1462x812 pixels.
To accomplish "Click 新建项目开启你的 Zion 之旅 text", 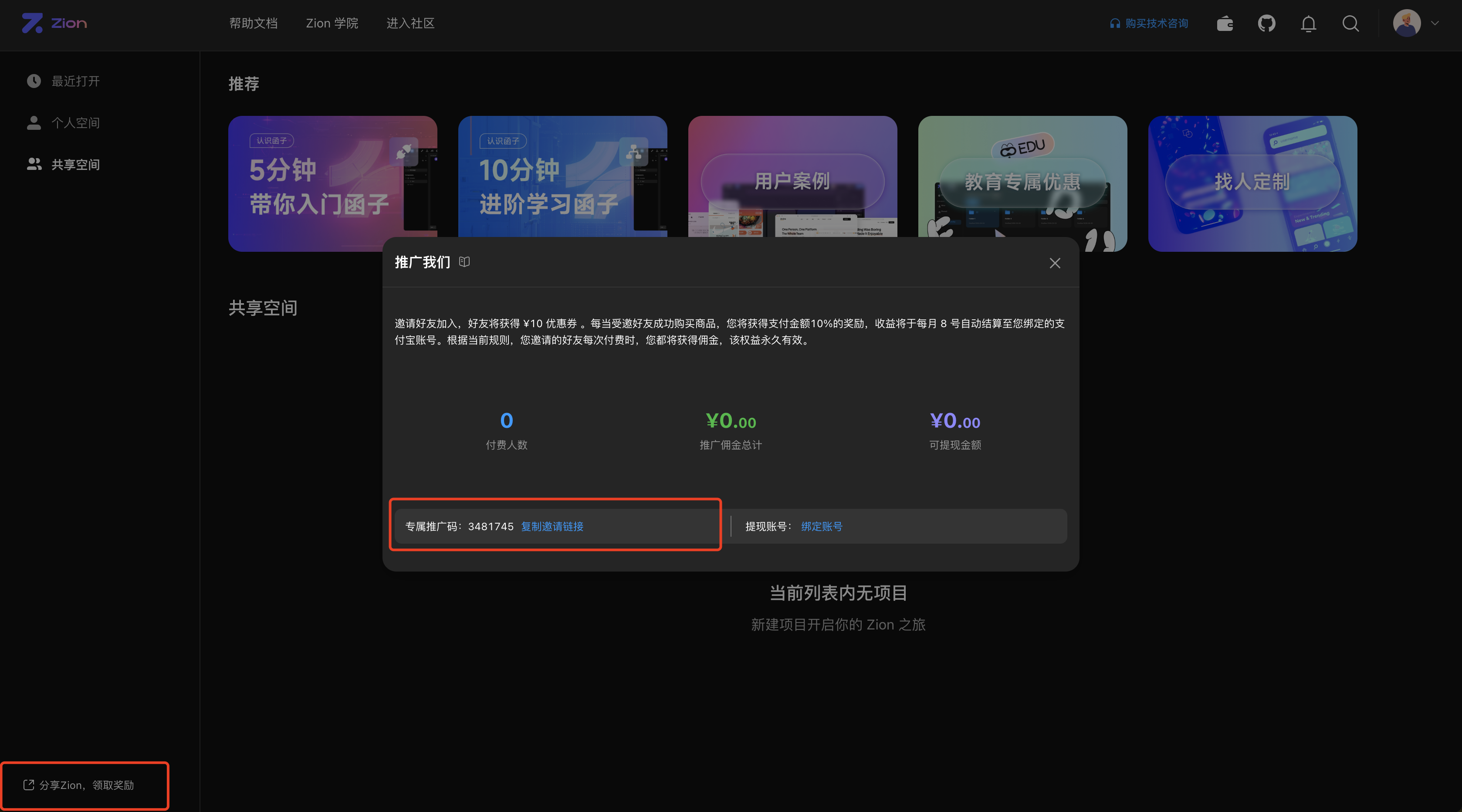I will point(838,625).
